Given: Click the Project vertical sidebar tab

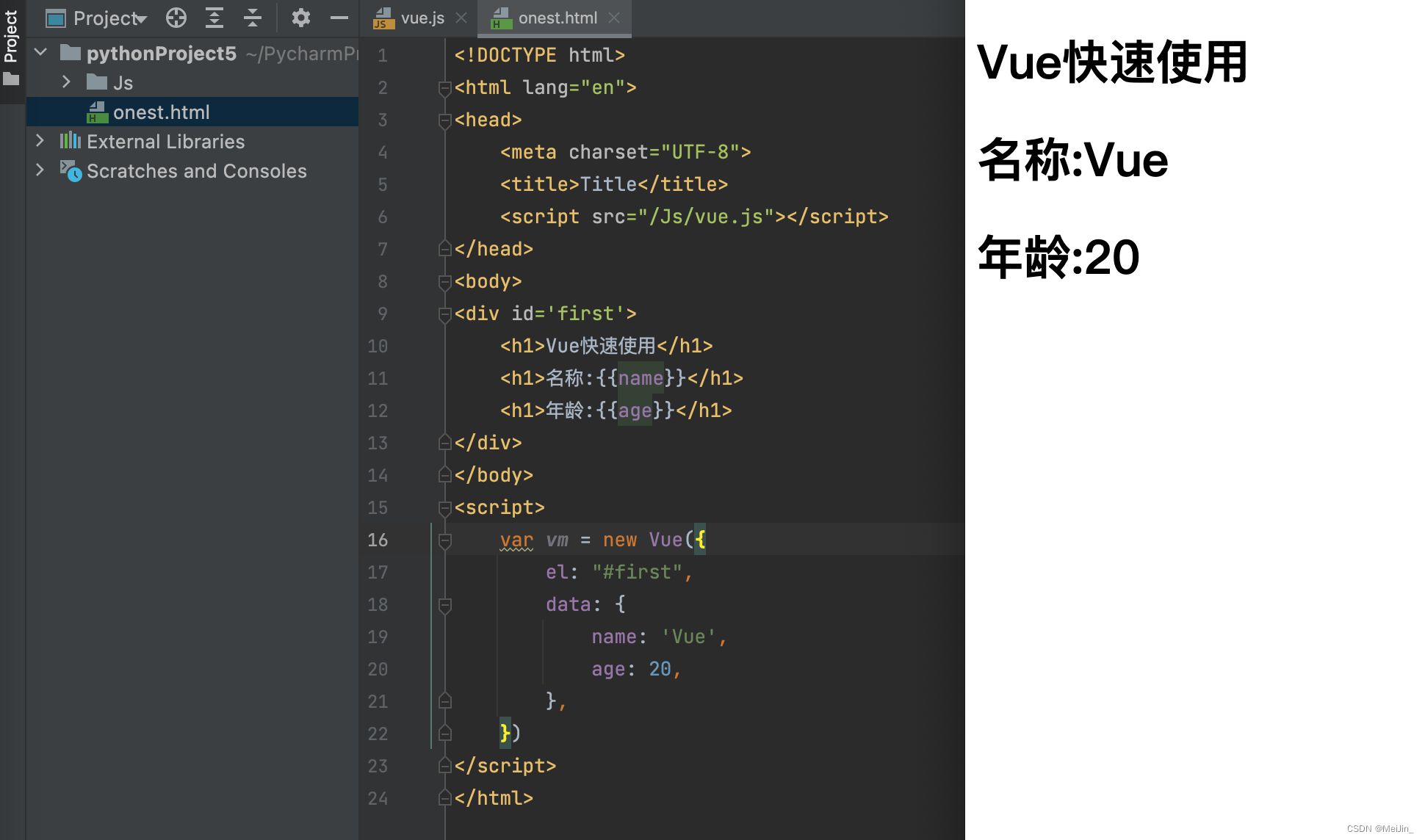Looking at the screenshot, I should [x=11, y=35].
